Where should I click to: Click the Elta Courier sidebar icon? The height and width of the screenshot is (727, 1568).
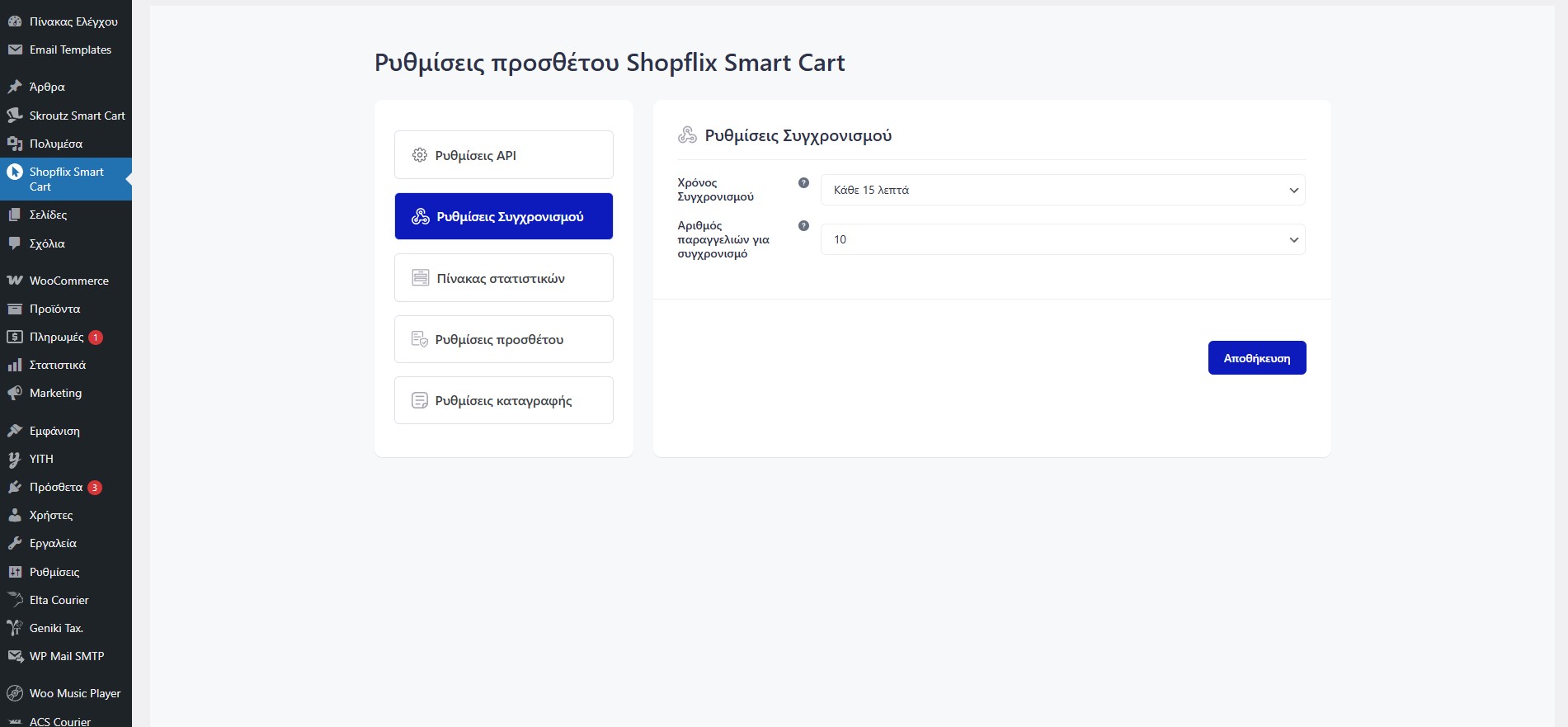[15, 600]
